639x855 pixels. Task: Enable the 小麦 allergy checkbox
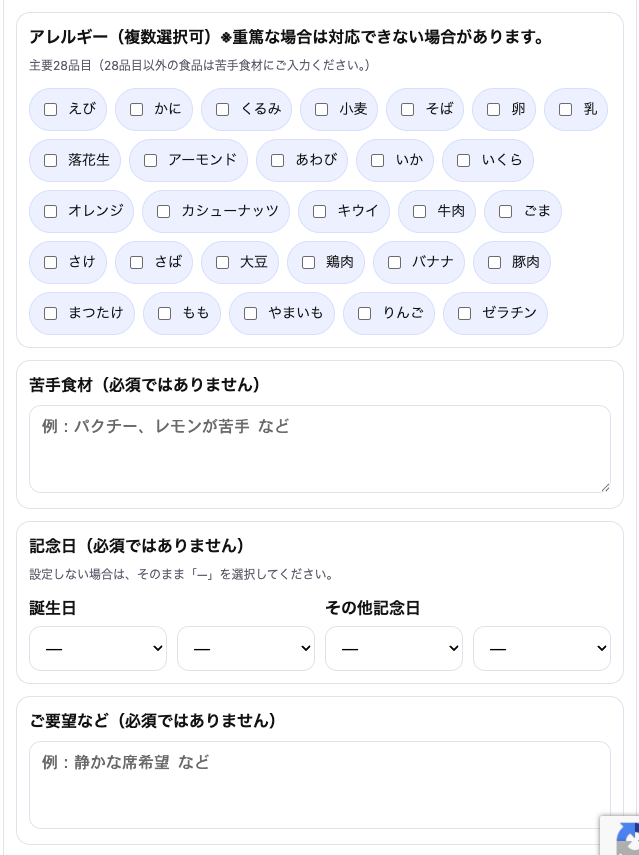tap(322, 110)
